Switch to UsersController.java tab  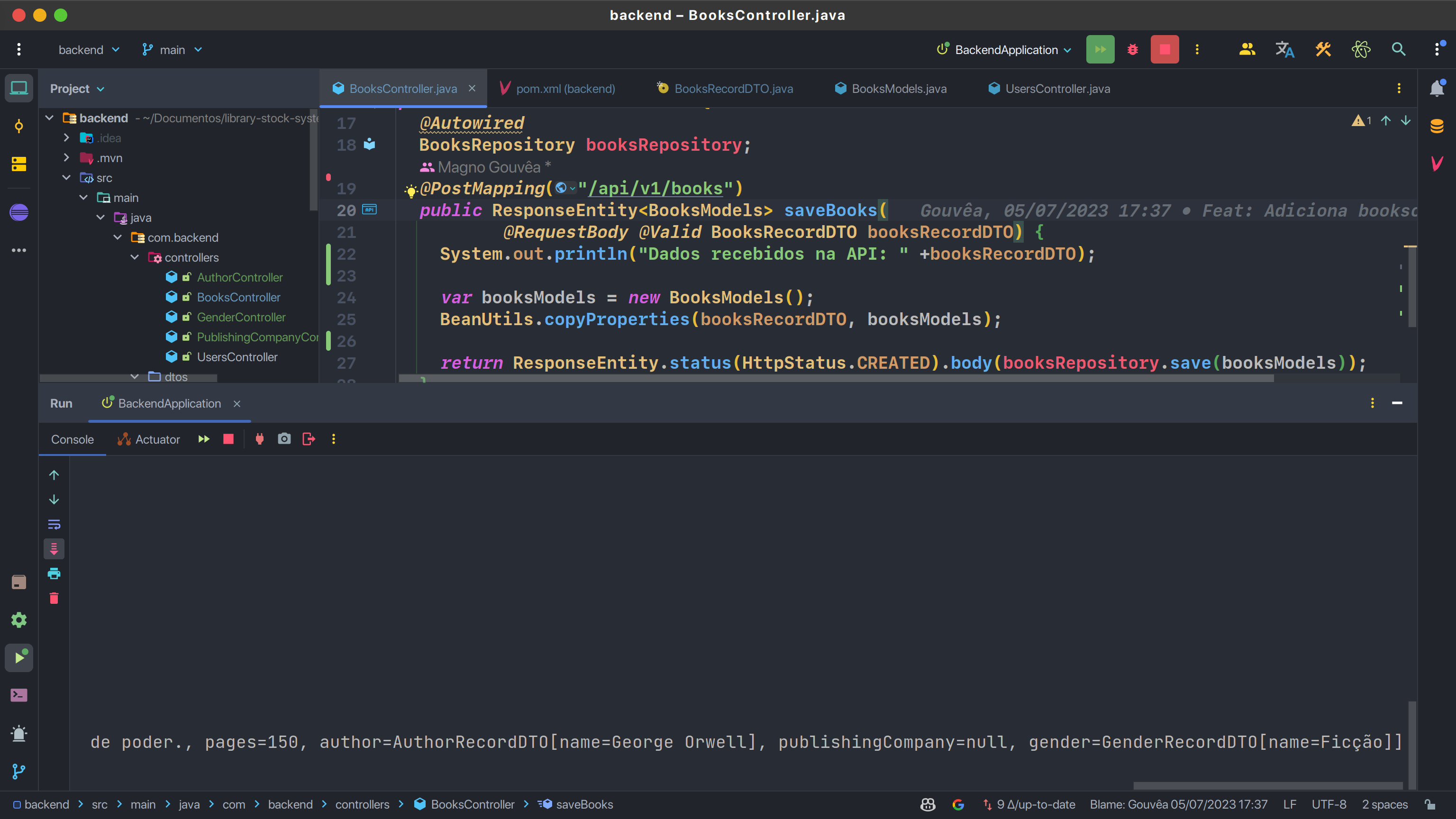pos(1049,89)
